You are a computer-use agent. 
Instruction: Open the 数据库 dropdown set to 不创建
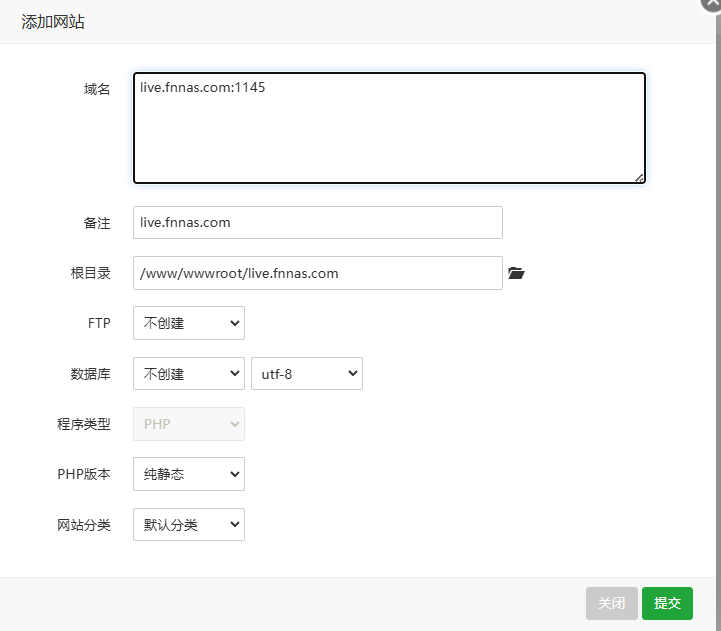tap(189, 373)
